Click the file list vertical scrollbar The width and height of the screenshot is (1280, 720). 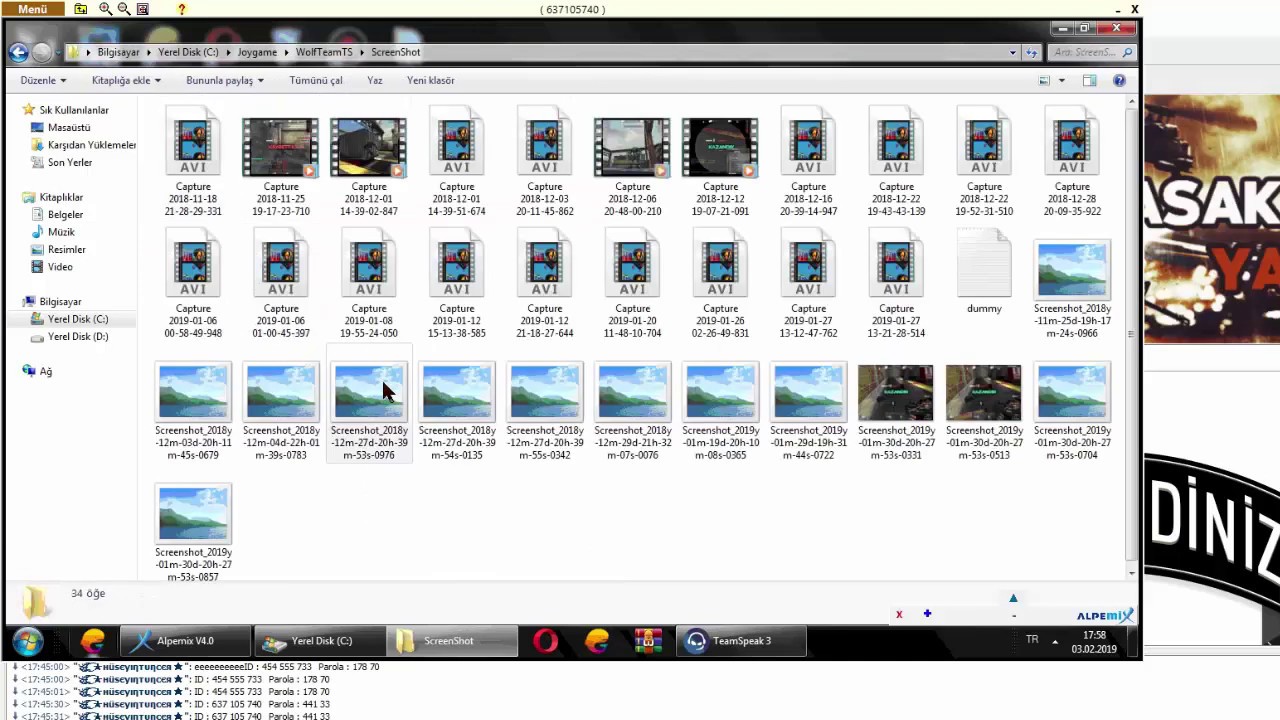click(x=1132, y=336)
